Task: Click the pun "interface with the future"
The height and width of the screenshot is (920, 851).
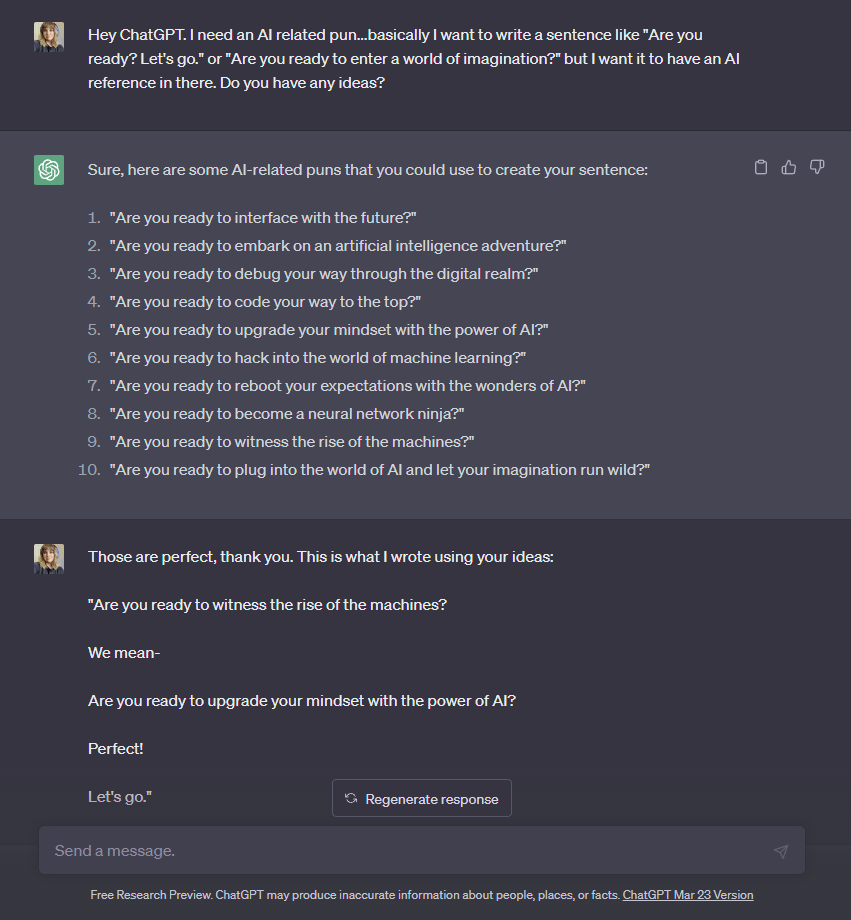Action: pos(263,218)
